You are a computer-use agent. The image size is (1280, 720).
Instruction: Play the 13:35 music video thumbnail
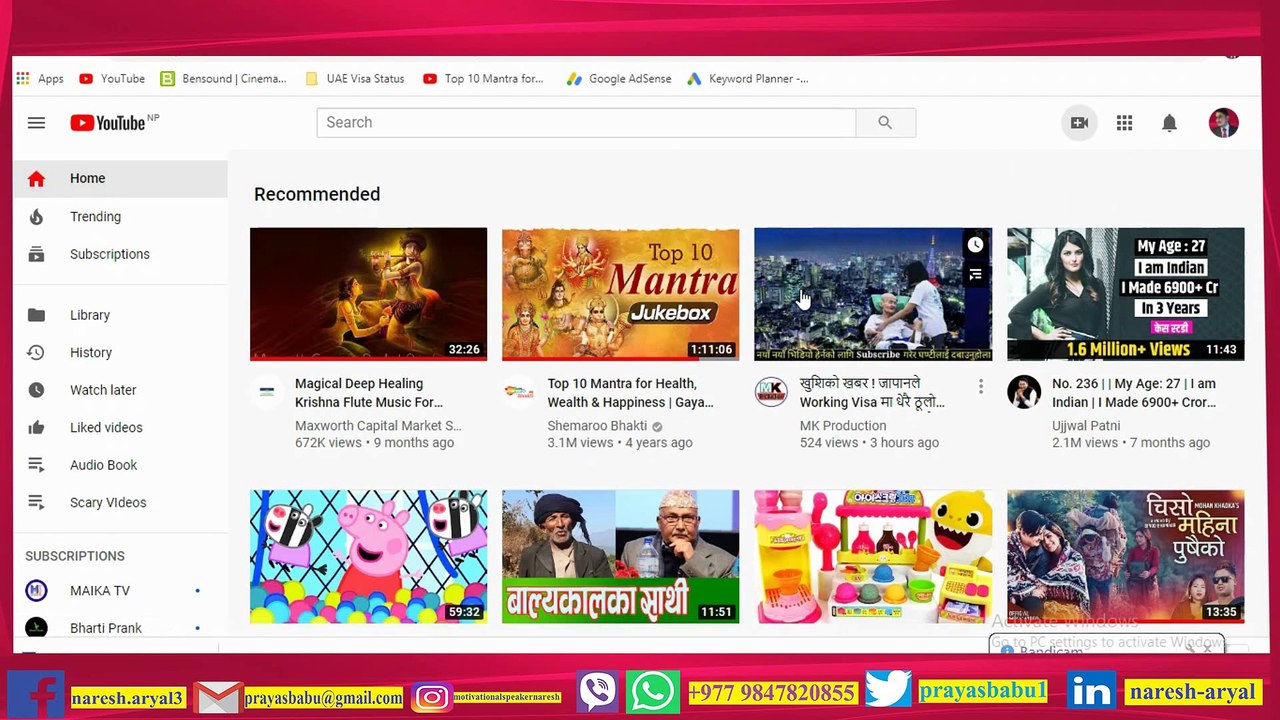[1125, 556]
